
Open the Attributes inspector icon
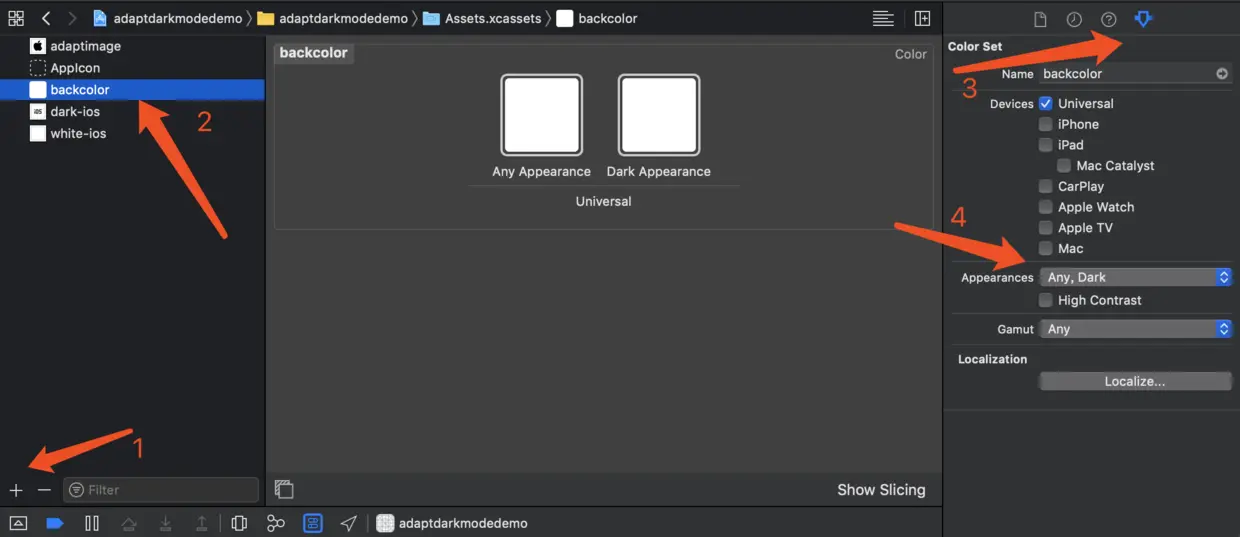[x=1143, y=19]
